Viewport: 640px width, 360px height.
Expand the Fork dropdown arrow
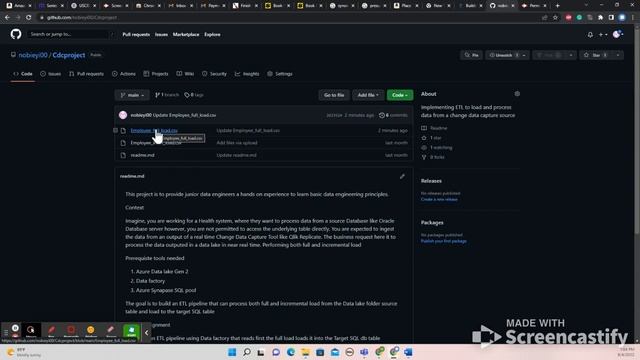point(571,55)
